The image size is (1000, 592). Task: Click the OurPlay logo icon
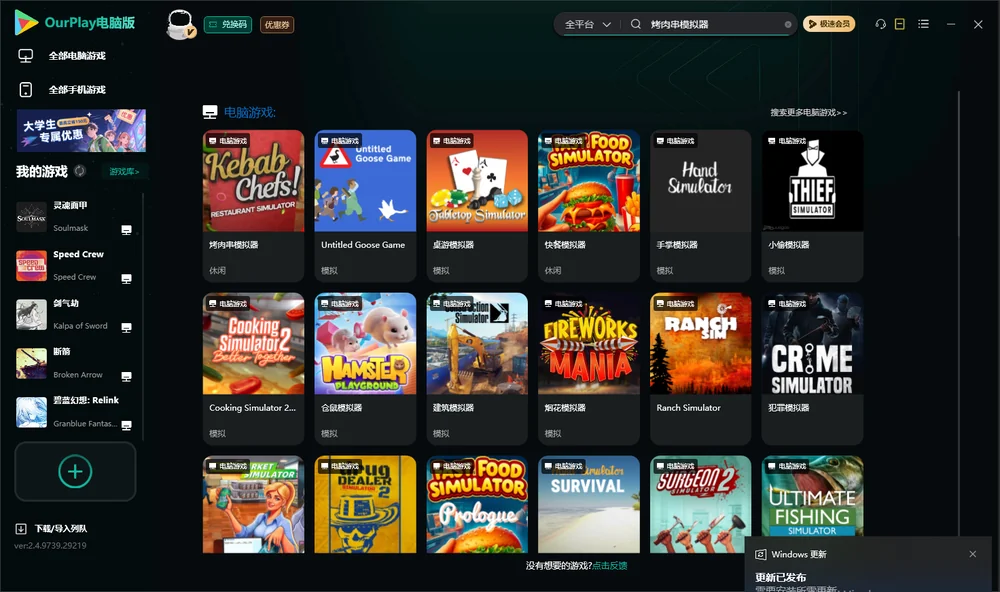(26, 22)
